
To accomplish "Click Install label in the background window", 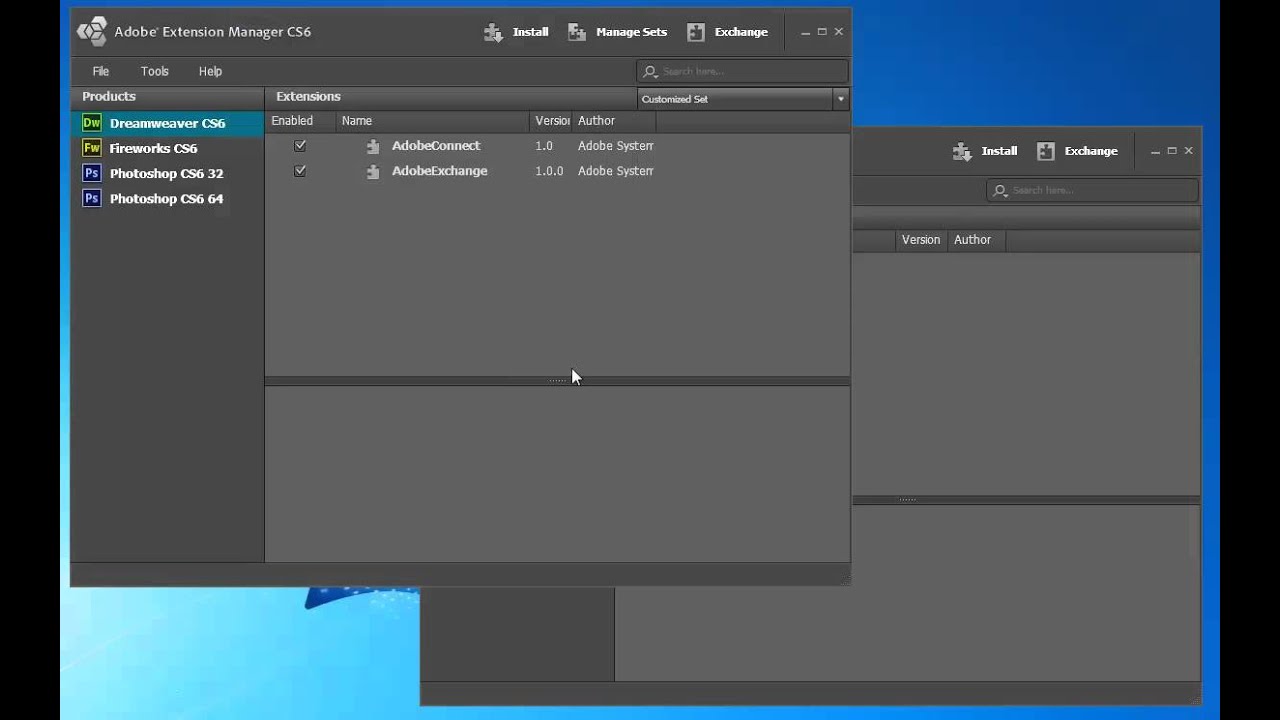I will coord(999,151).
